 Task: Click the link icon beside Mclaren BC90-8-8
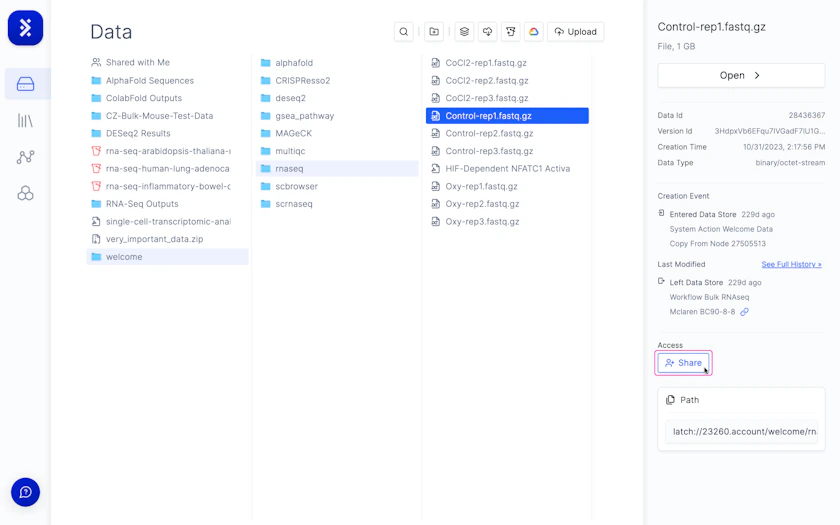pos(745,312)
